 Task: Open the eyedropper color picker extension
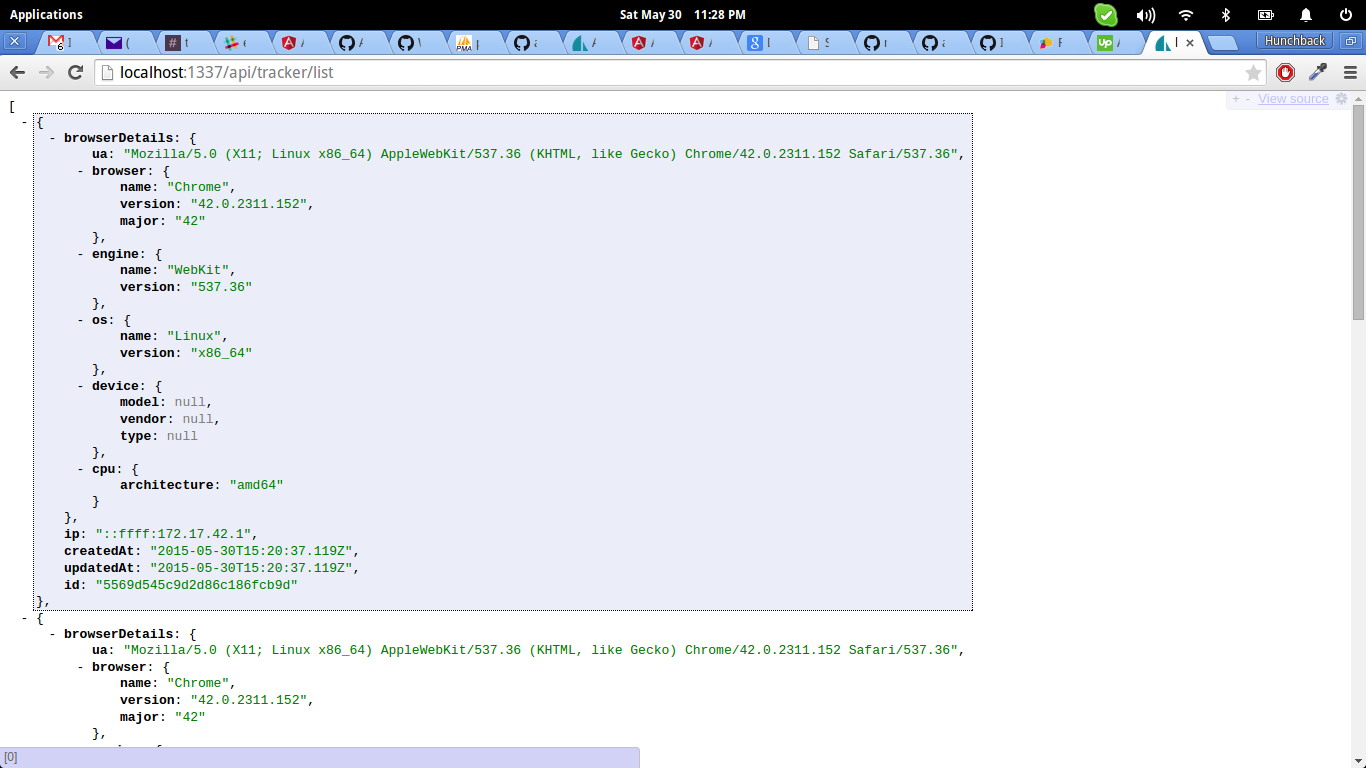[x=1318, y=72]
